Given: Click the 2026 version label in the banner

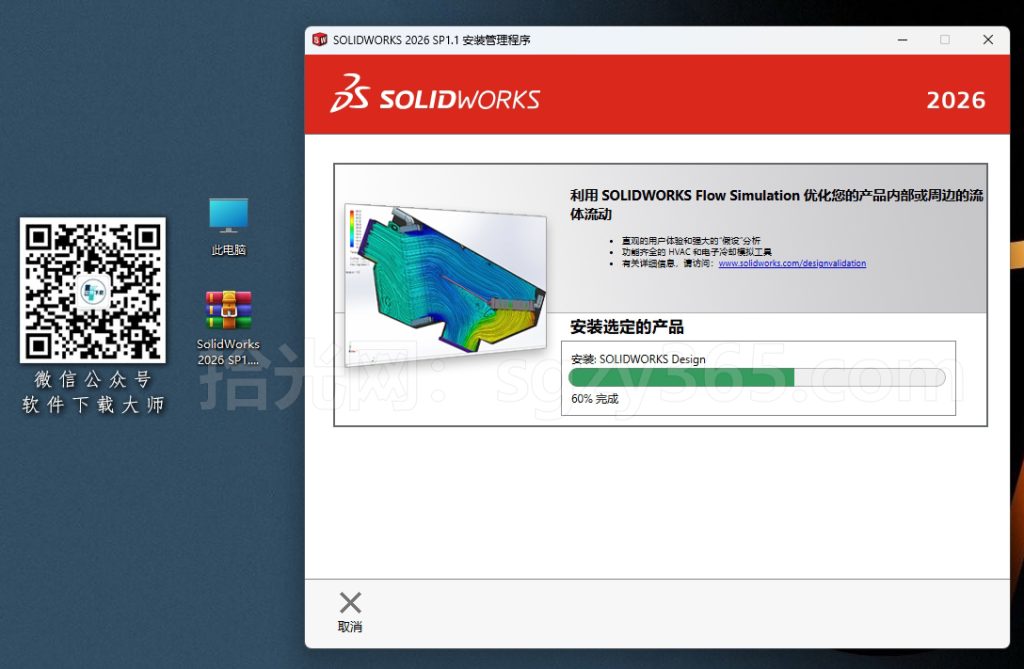Looking at the screenshot, I should pos(956,100).
